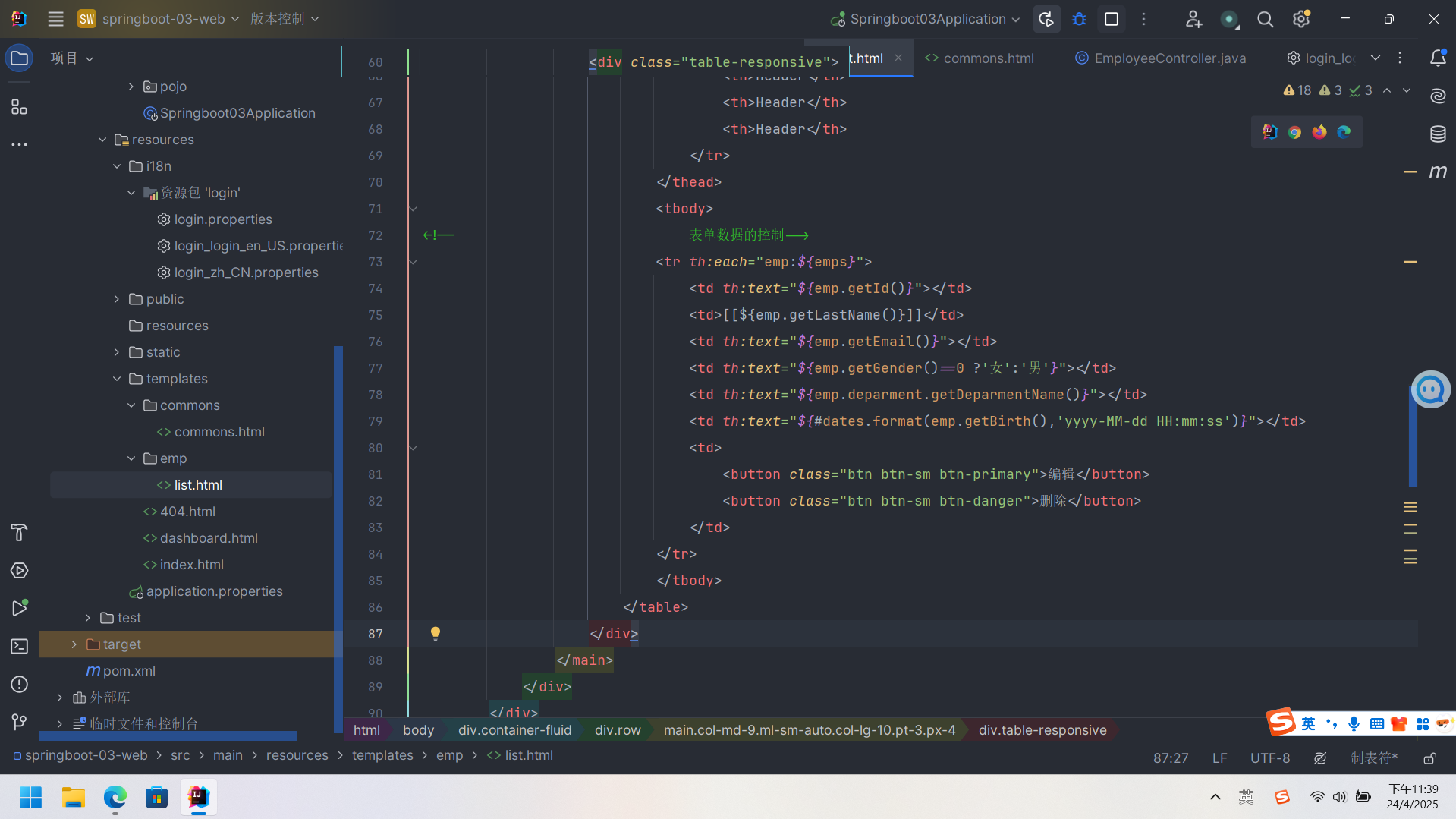Select main.col-md-9 breadcrumb element
The width and height of the screenshot is (1456, 819).
tap(810, 730)
